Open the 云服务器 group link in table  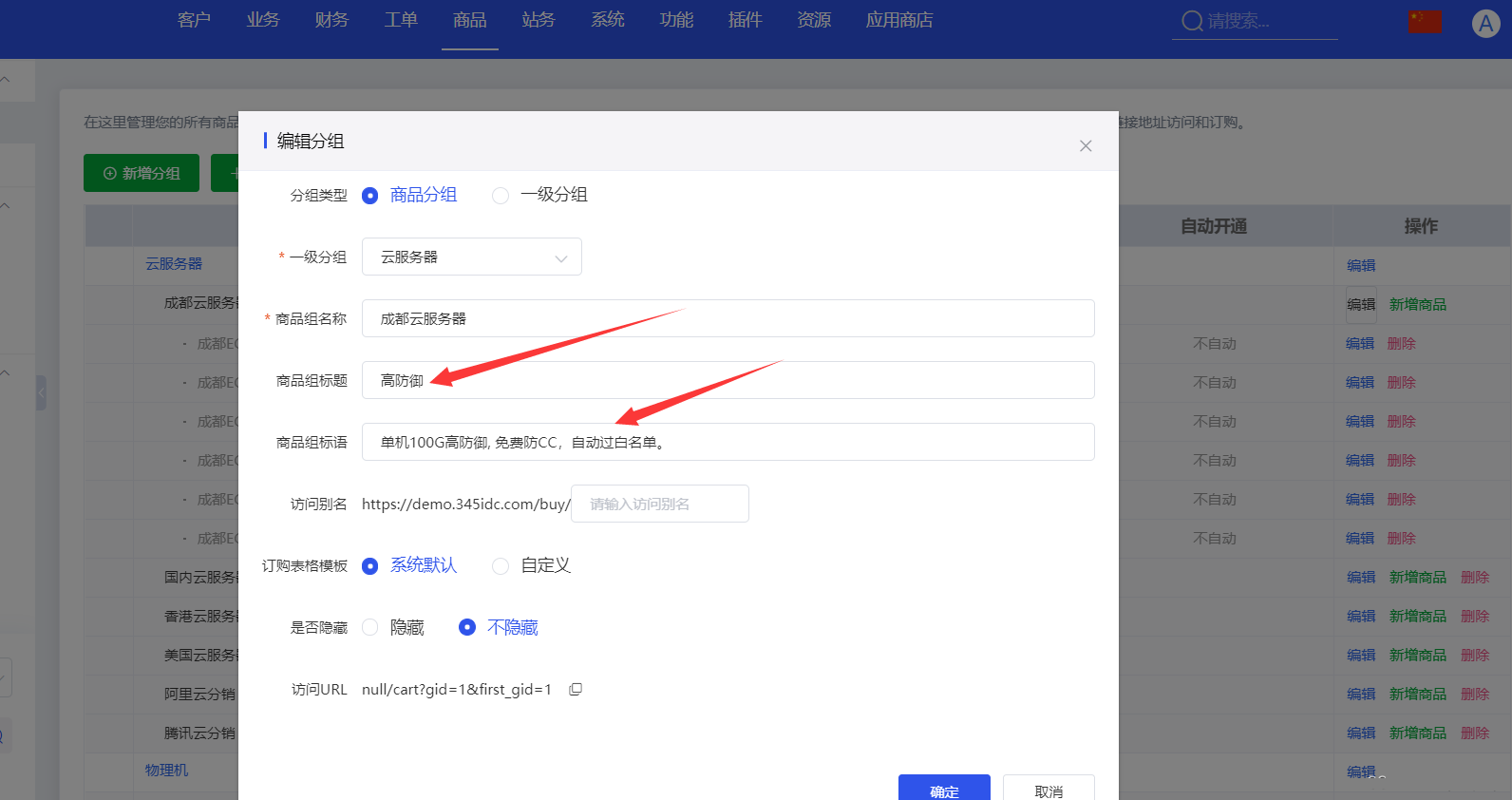click(x=174, y=264)
